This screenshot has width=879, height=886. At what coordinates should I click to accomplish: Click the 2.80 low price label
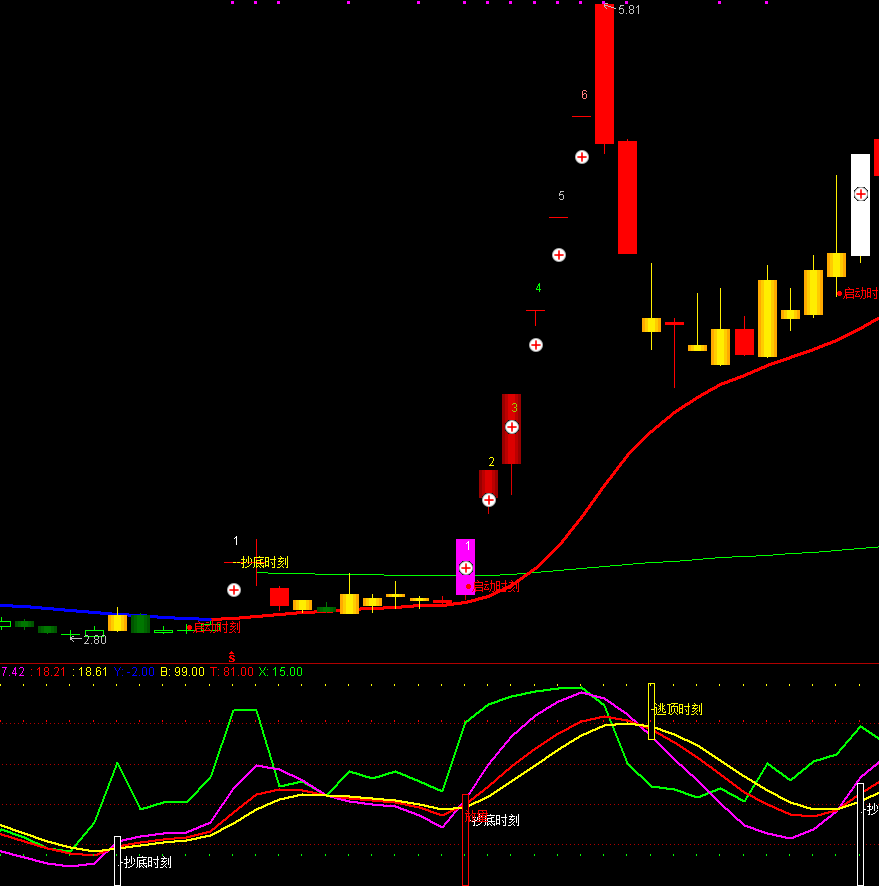point(94,639)
